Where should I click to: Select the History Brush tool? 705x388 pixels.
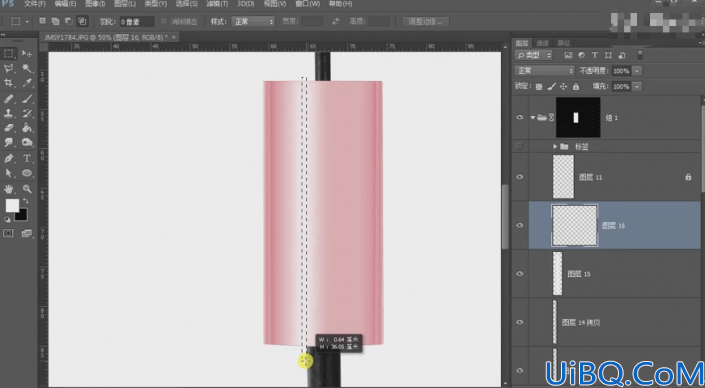pyautogui.click(x=27, y=113)
